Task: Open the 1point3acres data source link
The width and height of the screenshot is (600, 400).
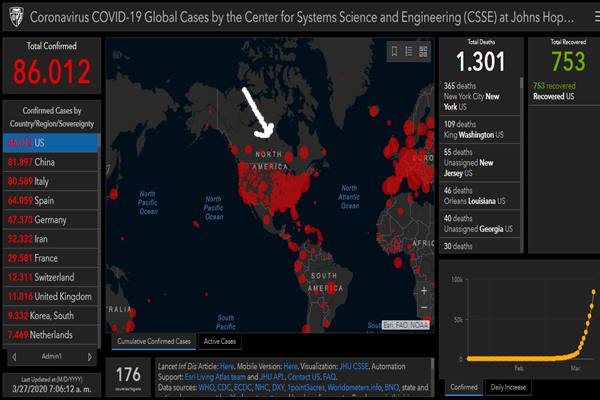Action: point(306,388)
